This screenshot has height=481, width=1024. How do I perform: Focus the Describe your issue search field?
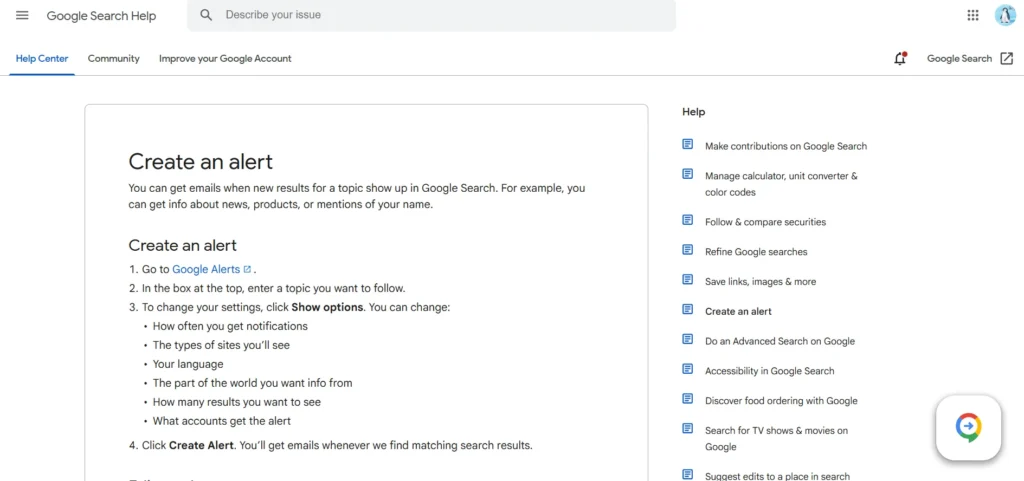pos(431,15)
